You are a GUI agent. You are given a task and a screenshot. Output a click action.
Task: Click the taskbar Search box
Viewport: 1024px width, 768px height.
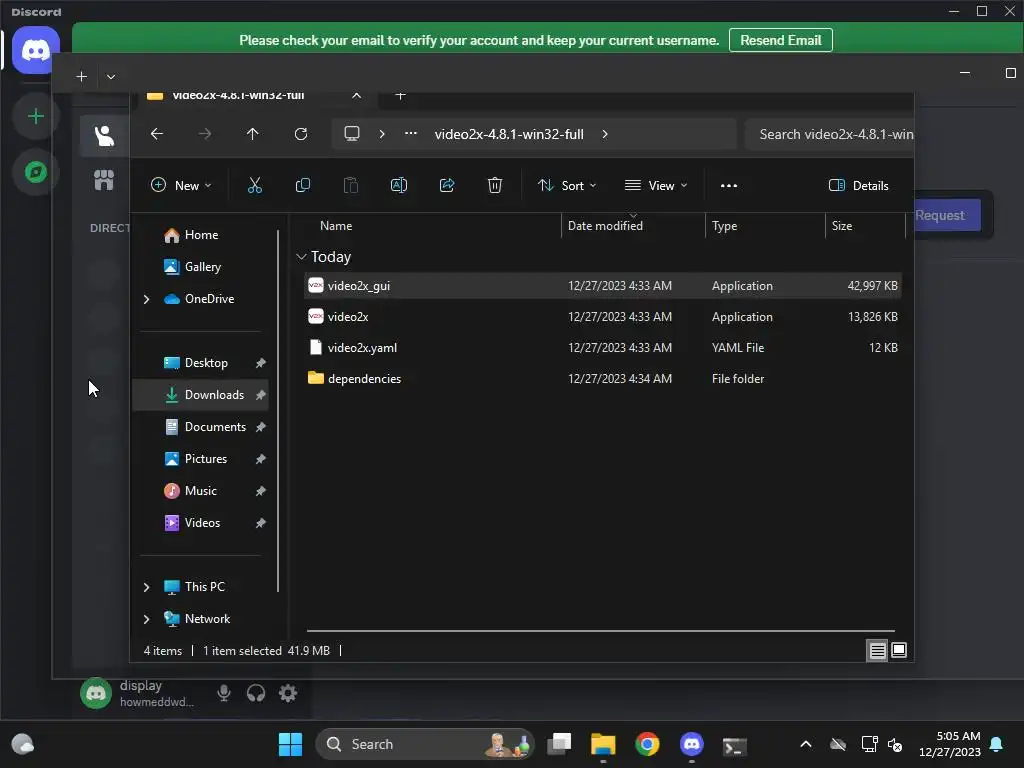point(424,744)
